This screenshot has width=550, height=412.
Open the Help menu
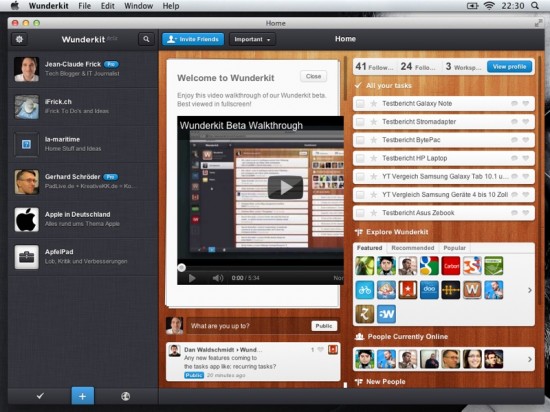coord(171,6)
